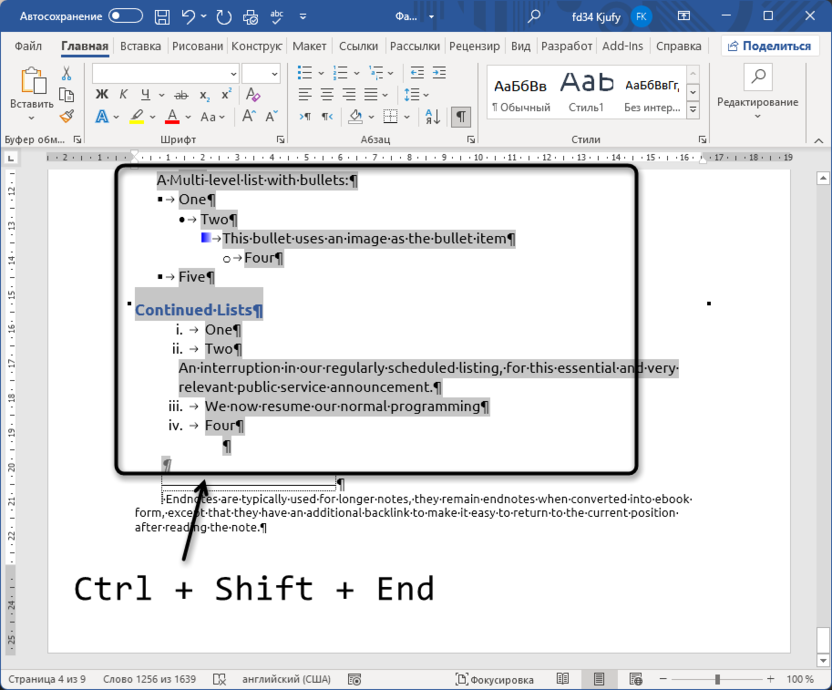
Task: Adjust the zoom slider handle
Action: pos(717,679)
